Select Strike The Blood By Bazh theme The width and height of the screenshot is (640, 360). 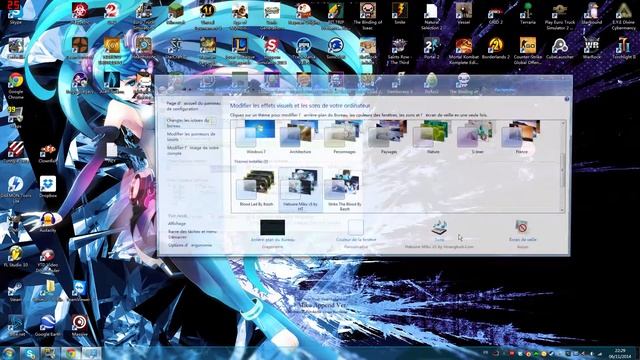[x=344, y=189]
